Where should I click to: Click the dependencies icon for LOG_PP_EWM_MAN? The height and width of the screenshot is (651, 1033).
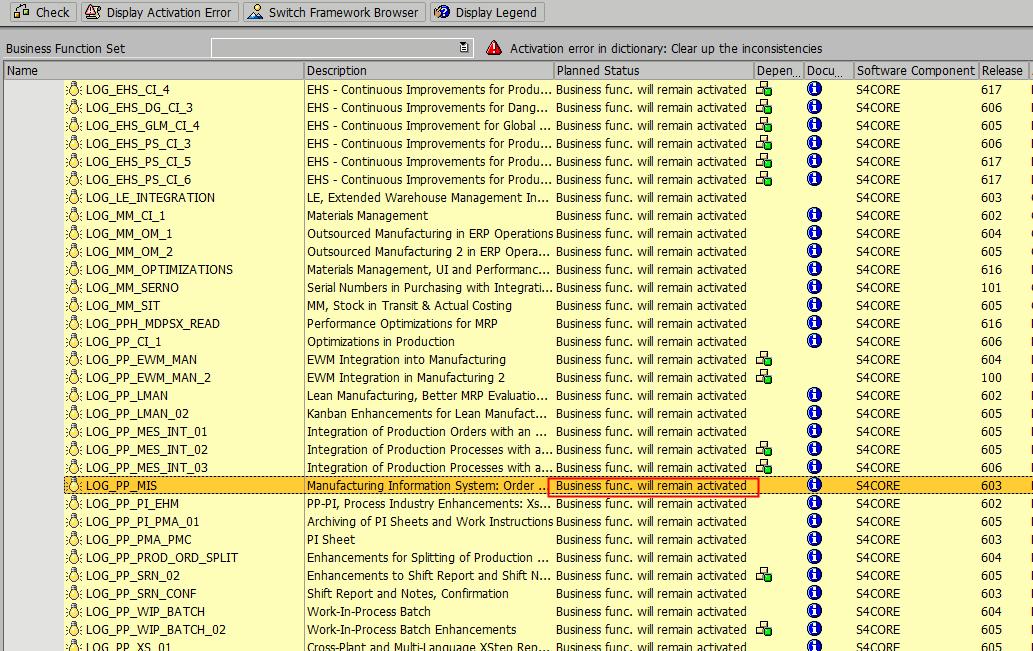coord(762,359)
